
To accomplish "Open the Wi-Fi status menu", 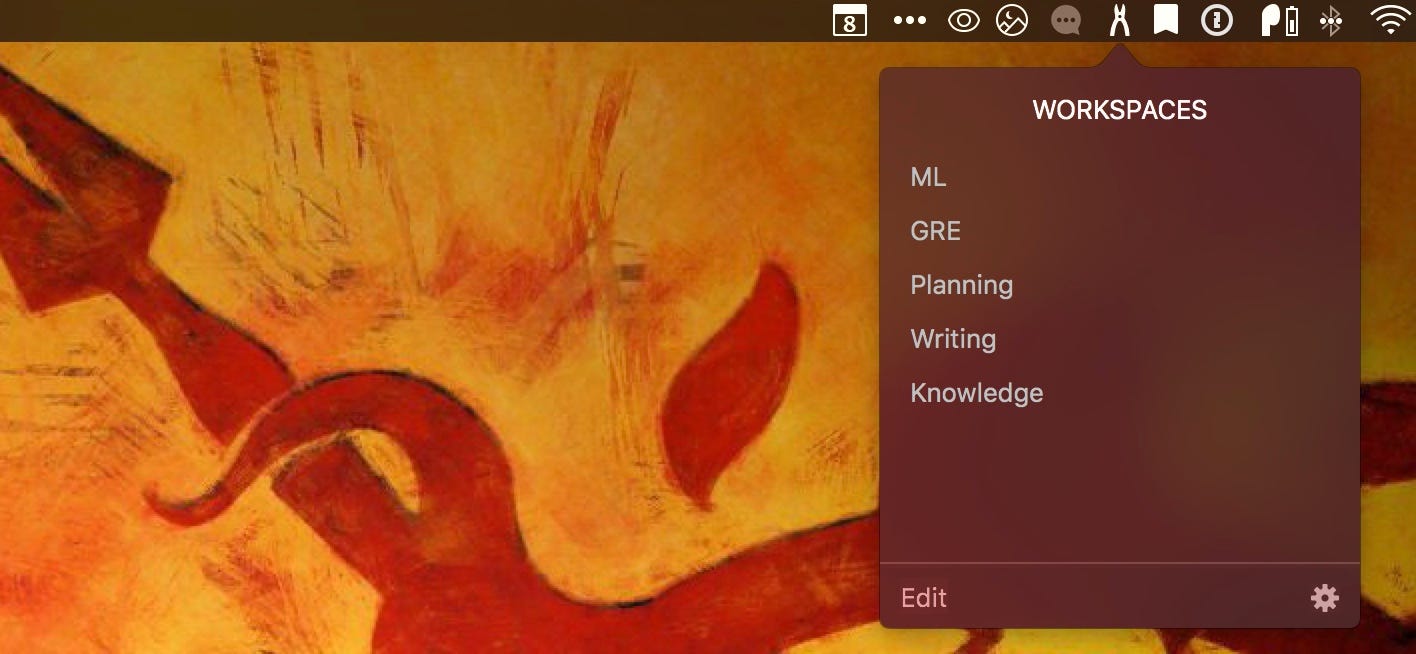I will tap(1391, 20).
